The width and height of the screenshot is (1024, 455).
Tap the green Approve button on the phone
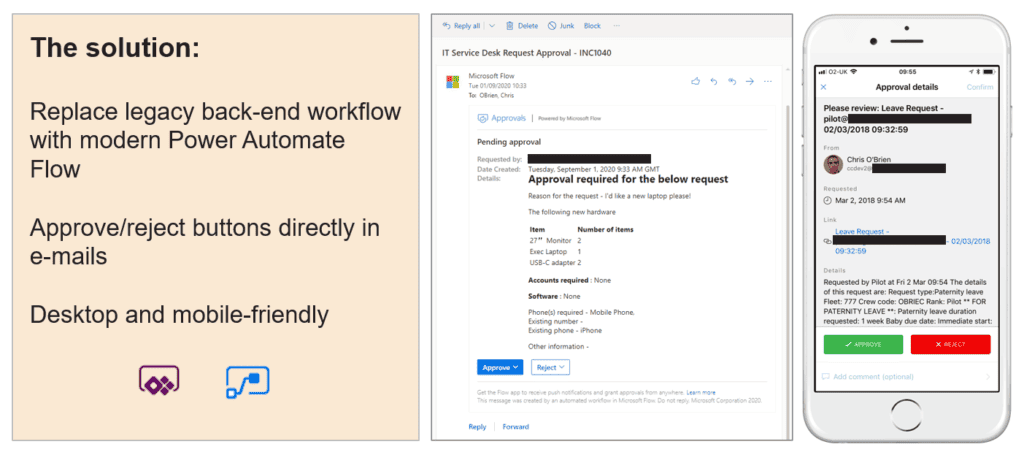click(x=863, y=344)
